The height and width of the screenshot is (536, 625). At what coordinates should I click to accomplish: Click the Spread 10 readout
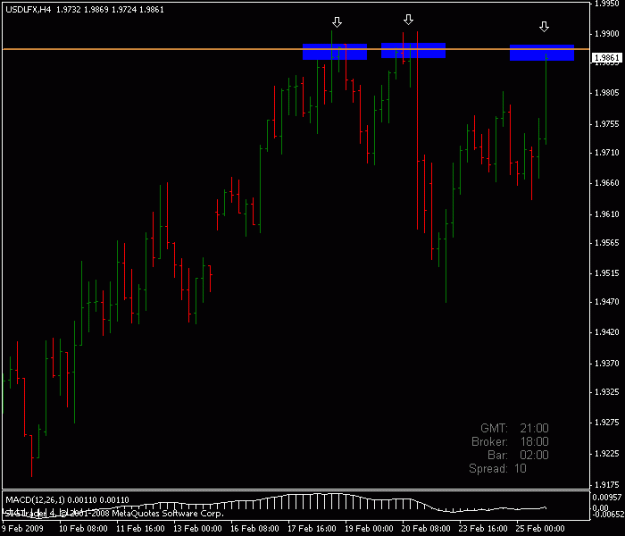pos(497,469)
